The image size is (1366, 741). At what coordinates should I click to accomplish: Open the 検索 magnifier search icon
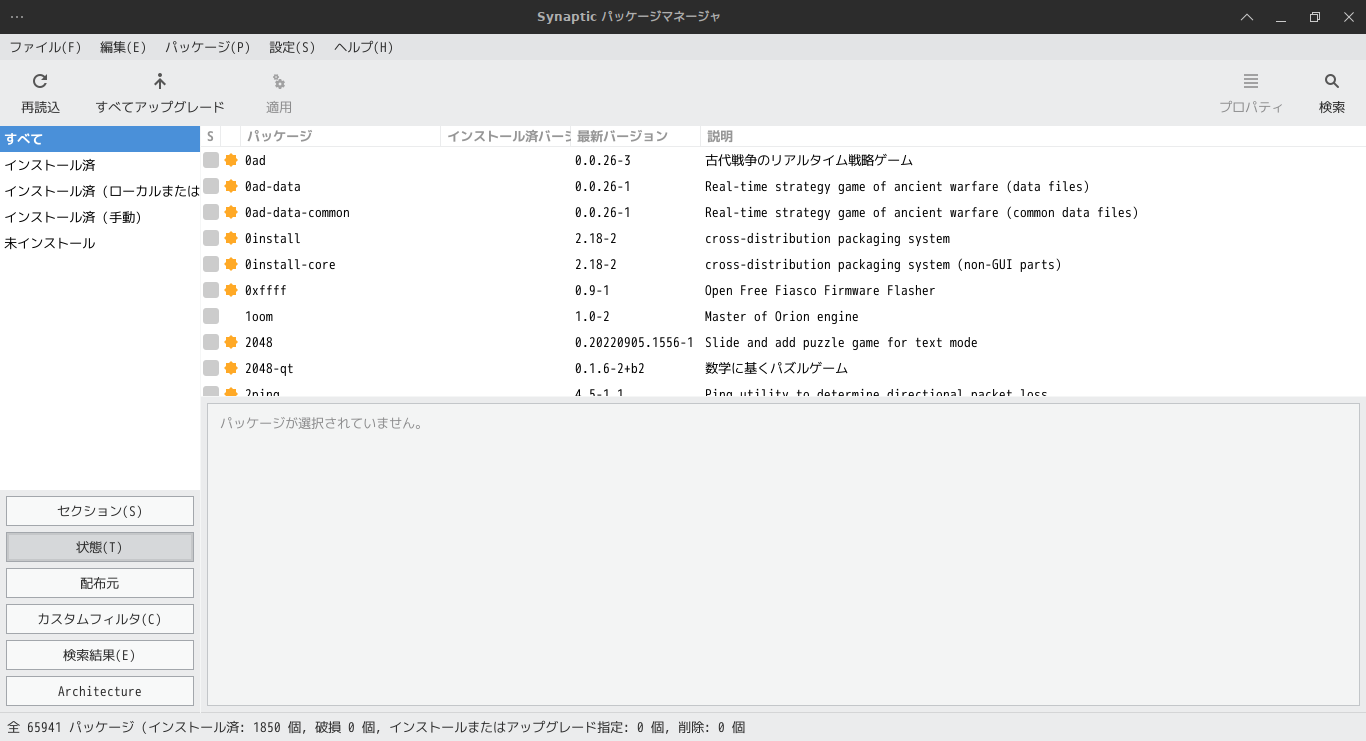click(x=1332, y=82)
